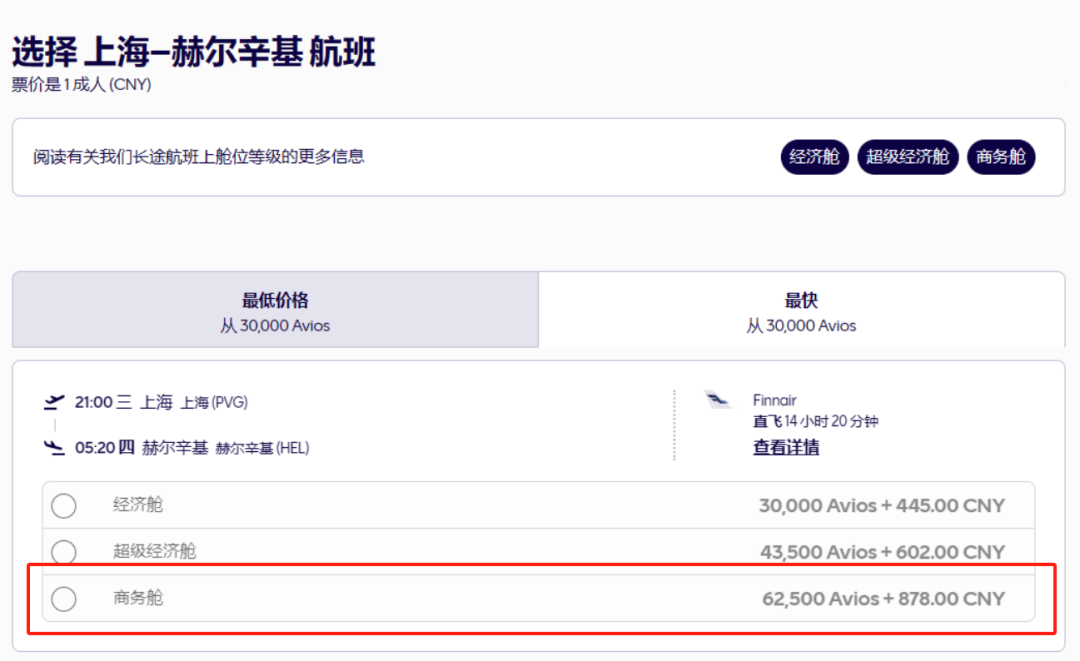Viewport: 1080px width, 661px height.
Task: Click the 阅读有关我们长途航班上舱位等级的更多信息 text
Action: [x=198, y=157]
